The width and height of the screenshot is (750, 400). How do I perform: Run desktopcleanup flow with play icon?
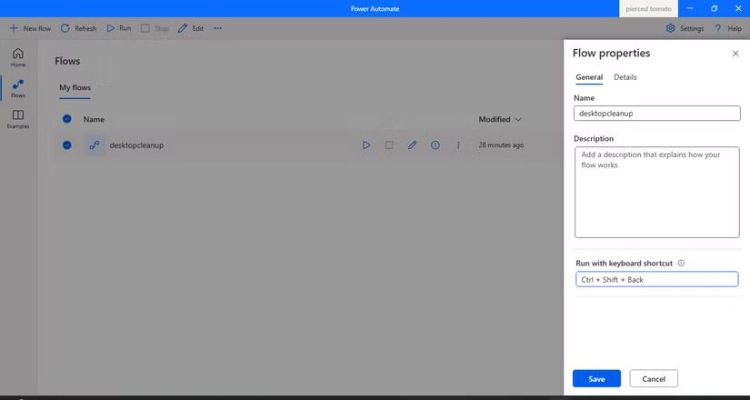366,145
